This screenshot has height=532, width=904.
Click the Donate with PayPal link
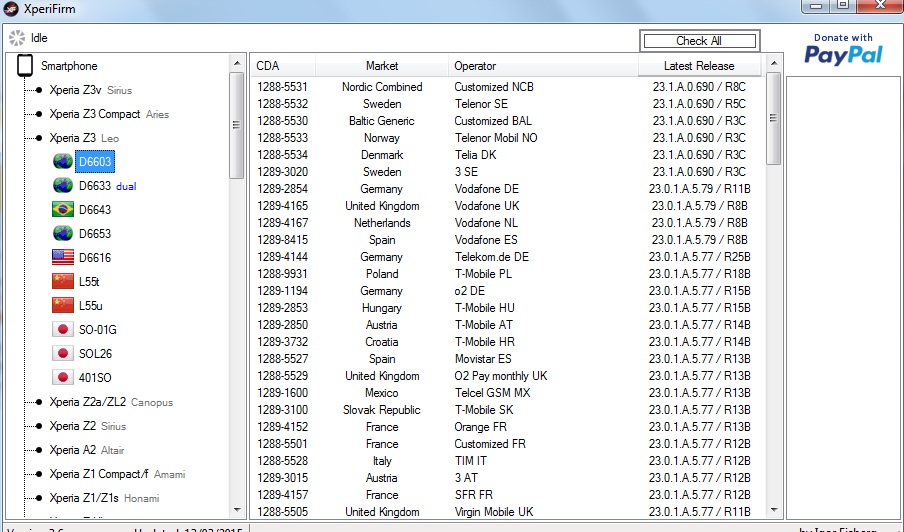click(x=843, y=49)
